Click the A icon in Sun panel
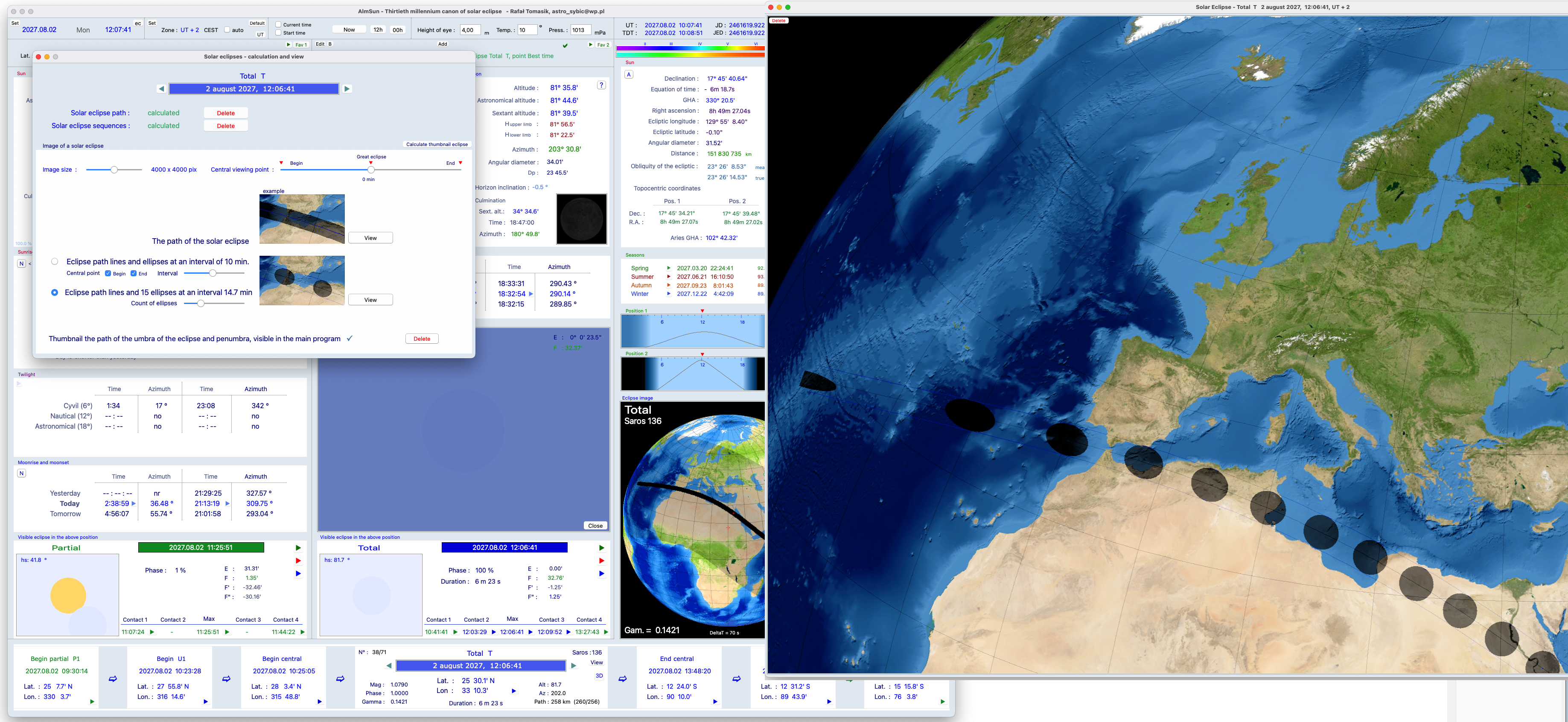 tap(629, 74)
